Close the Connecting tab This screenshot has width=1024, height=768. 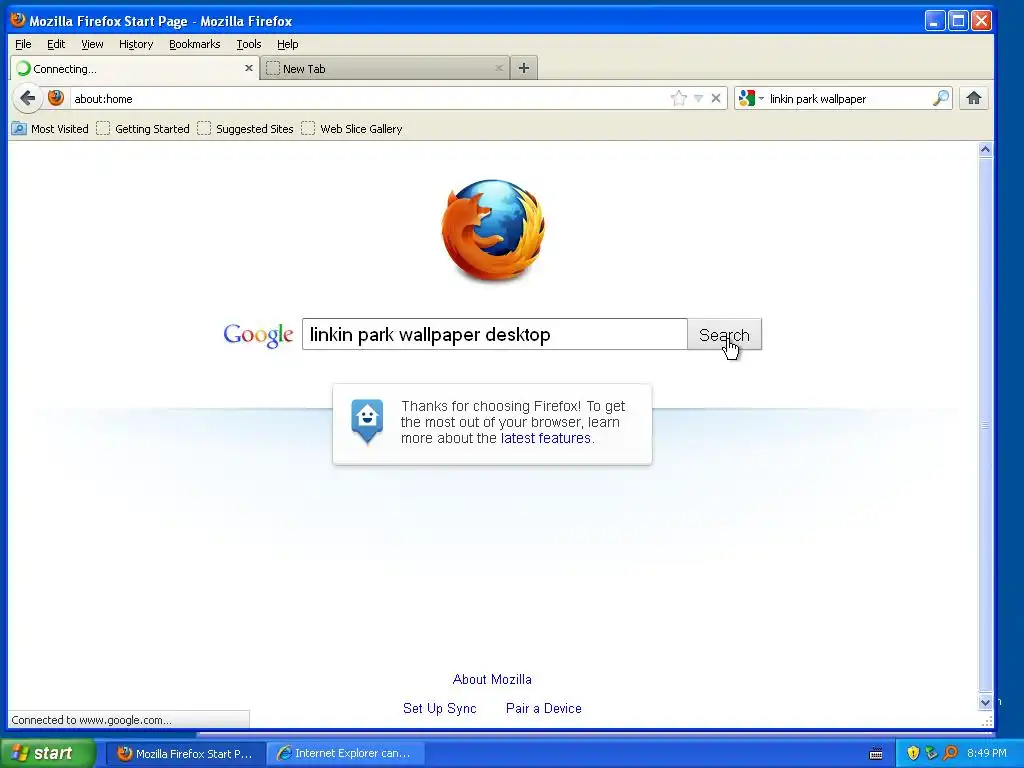pos(249,68)
